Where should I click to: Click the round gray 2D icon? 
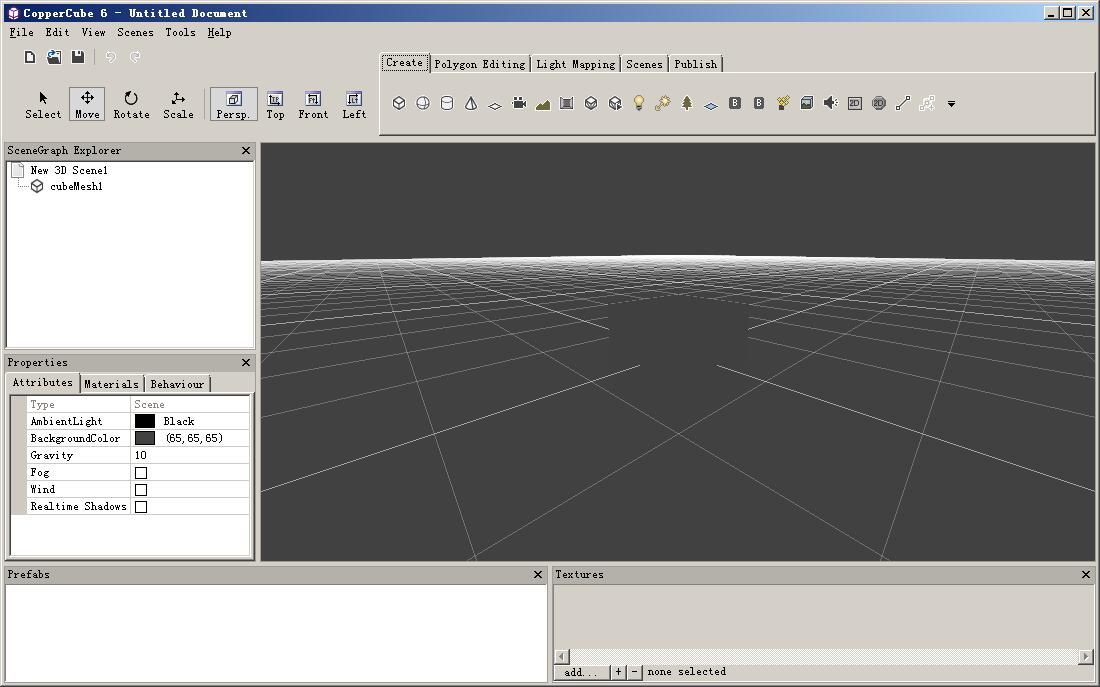(x=879, y=103)
